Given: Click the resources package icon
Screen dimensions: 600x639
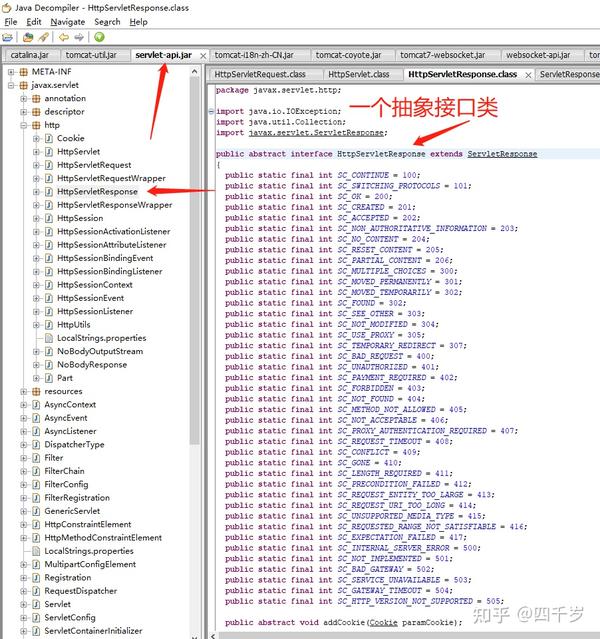Looking at the screenshot, I should click(36, 392).
